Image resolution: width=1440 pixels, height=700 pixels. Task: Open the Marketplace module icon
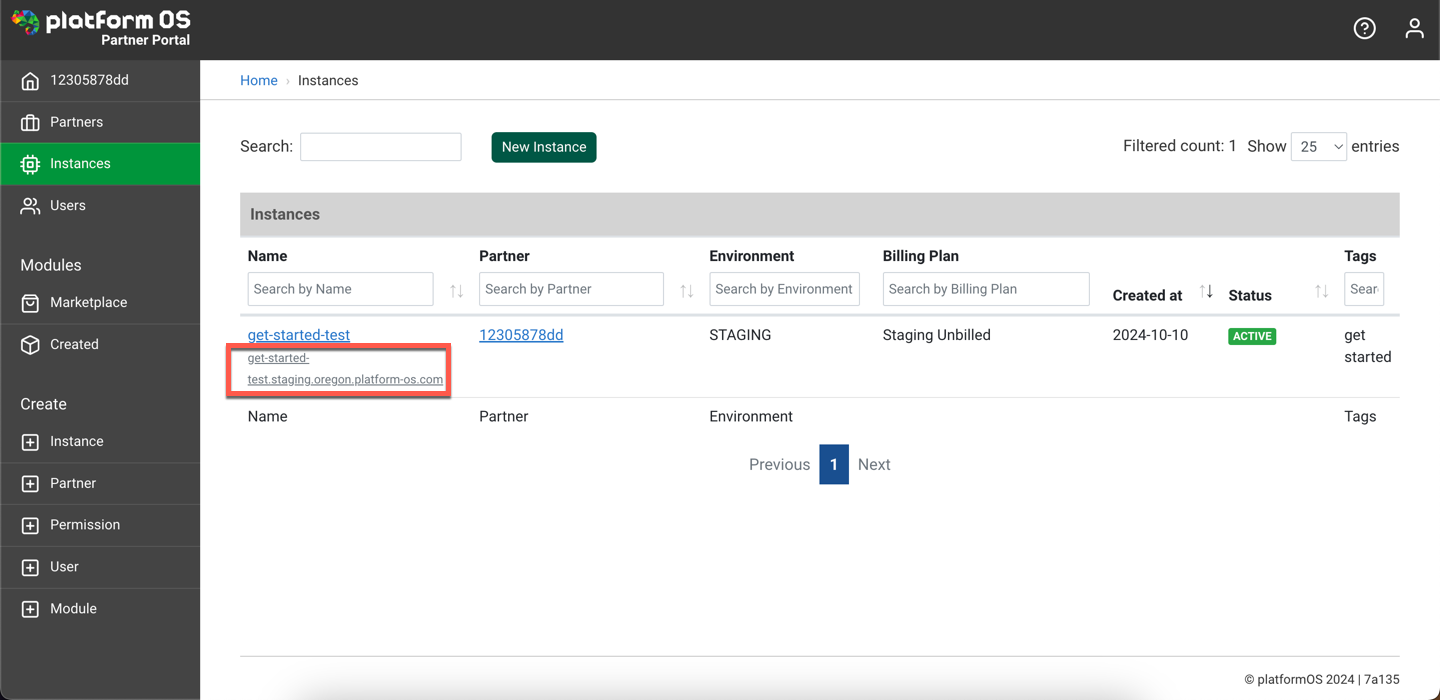(x=30, y=302)
